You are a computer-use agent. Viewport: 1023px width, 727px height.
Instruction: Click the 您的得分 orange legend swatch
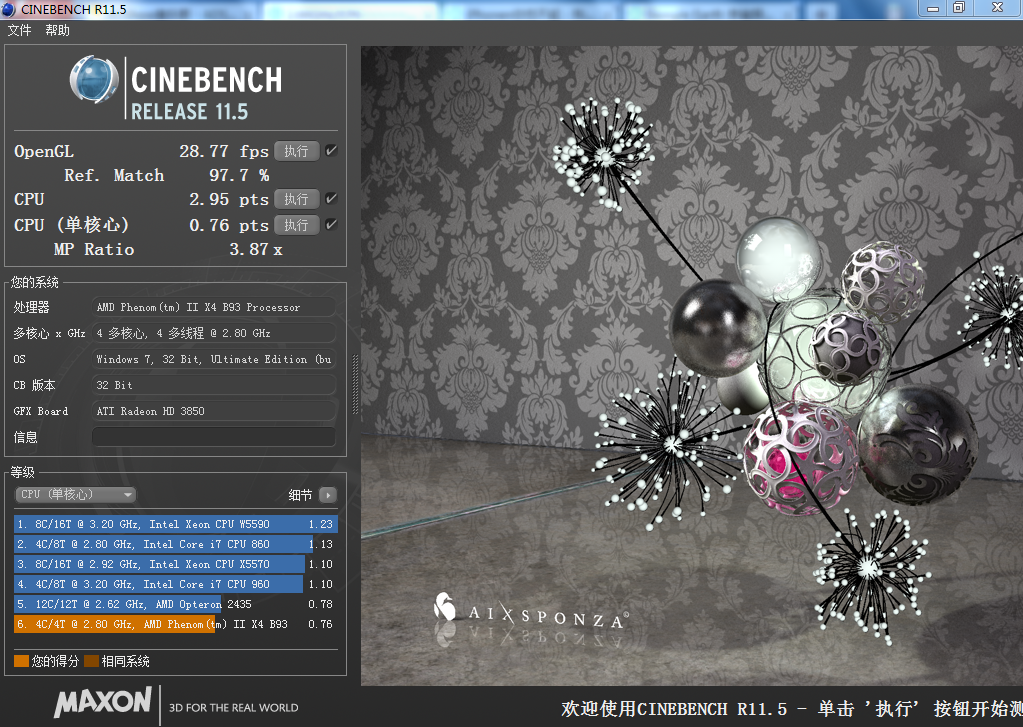(22, 661)
